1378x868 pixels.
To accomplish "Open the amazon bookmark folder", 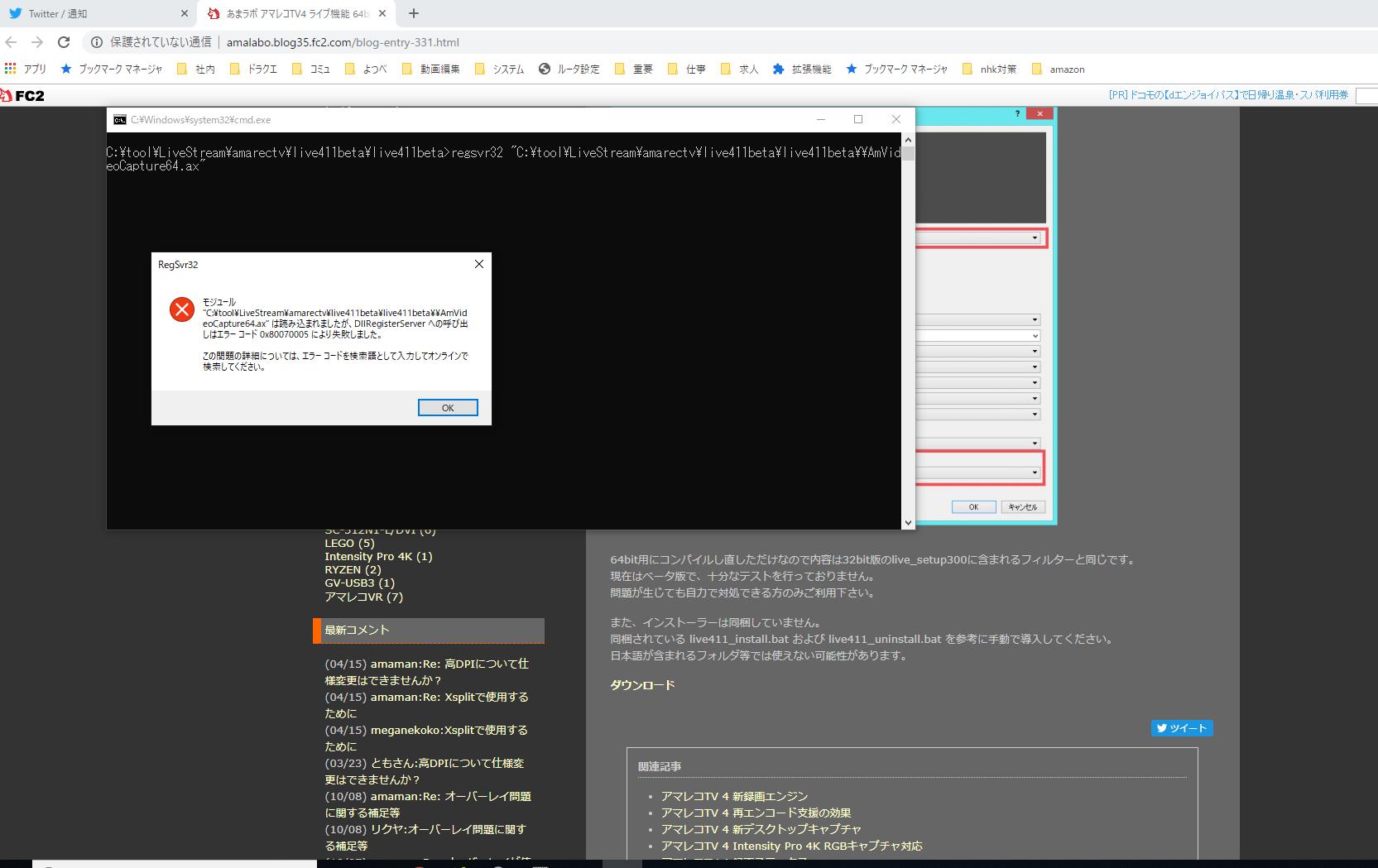I will point(1059,70).
